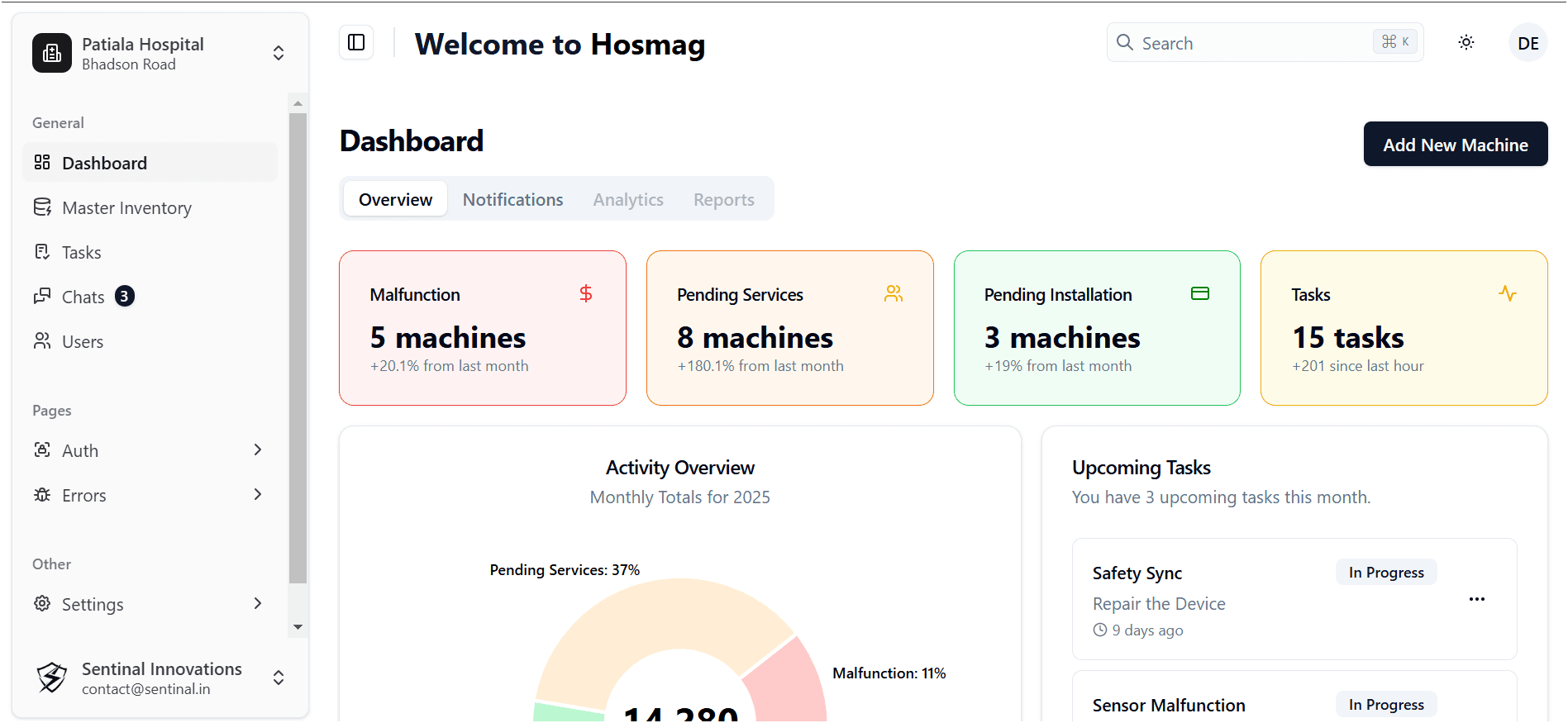Open Safety Sync task options menu
This screenshot has width=1568, height=723.
[x=1476, y=599]
